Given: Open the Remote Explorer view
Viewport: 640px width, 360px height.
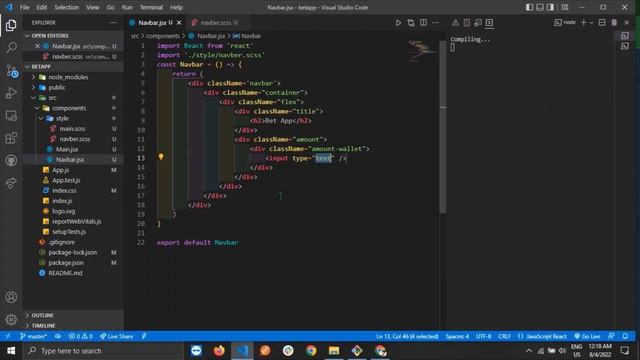Looking at the screenshot, I should click(x=11, y=116).
